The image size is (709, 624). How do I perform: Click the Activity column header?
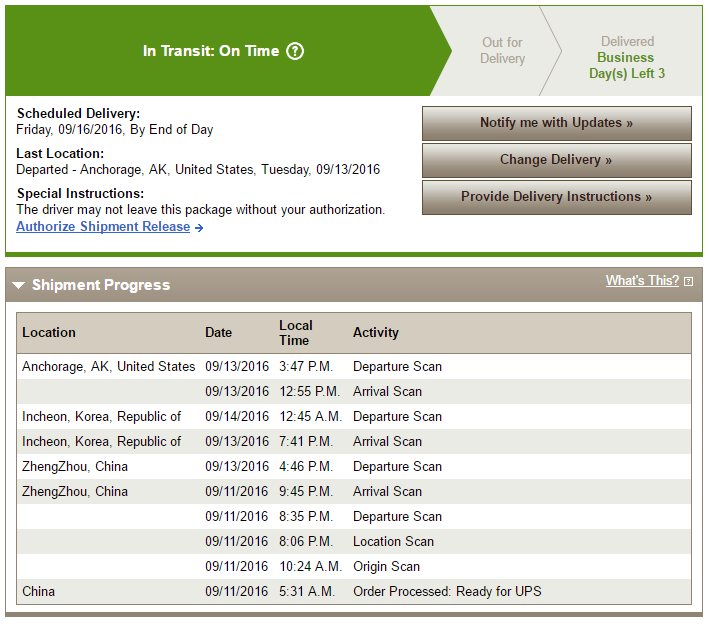tap(376, 333)
